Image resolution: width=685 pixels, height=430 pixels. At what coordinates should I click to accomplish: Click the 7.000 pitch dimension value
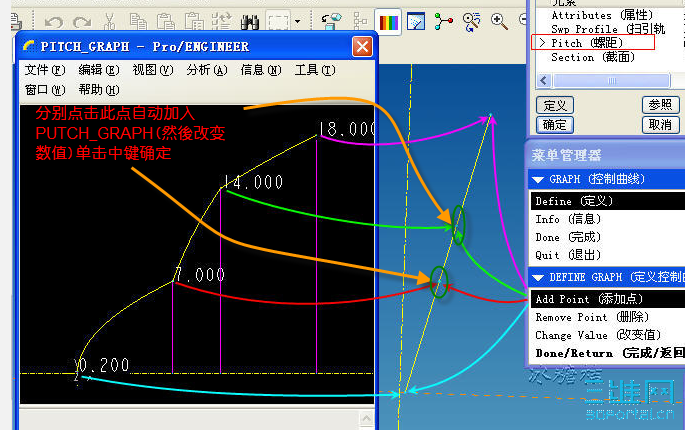tap(200, 275)
